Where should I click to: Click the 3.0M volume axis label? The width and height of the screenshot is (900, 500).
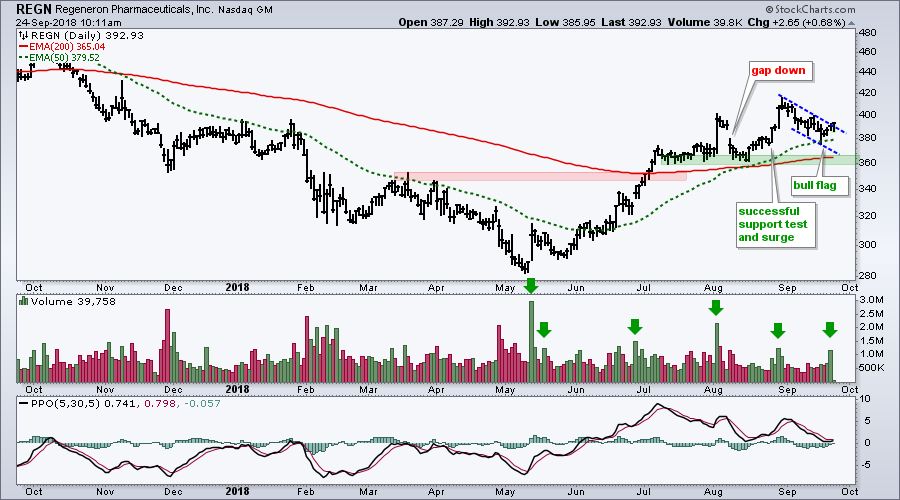pos(871,300)
